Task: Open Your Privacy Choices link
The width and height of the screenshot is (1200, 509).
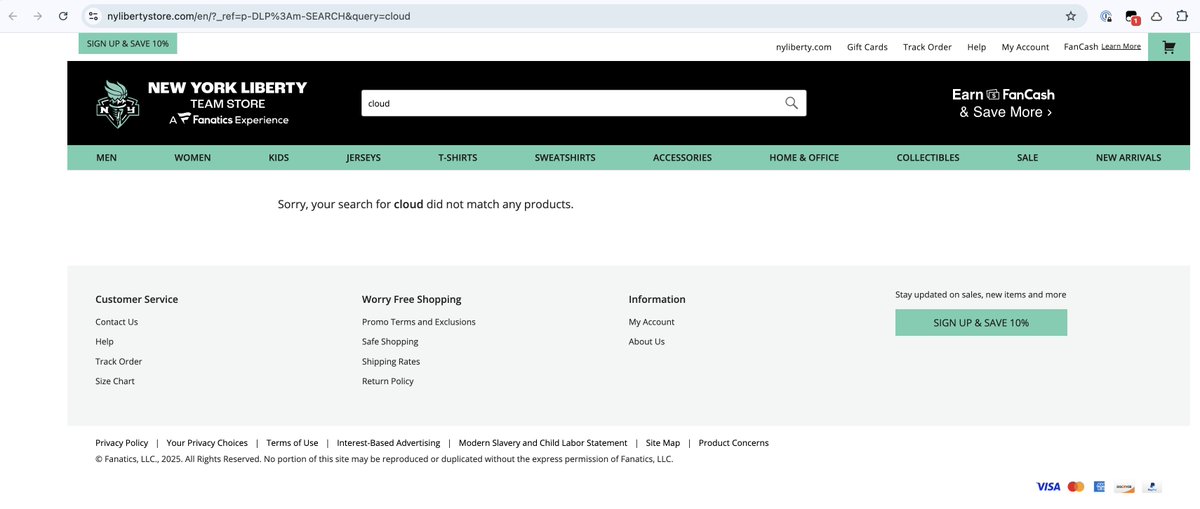Action: click(x=207, y=443)
